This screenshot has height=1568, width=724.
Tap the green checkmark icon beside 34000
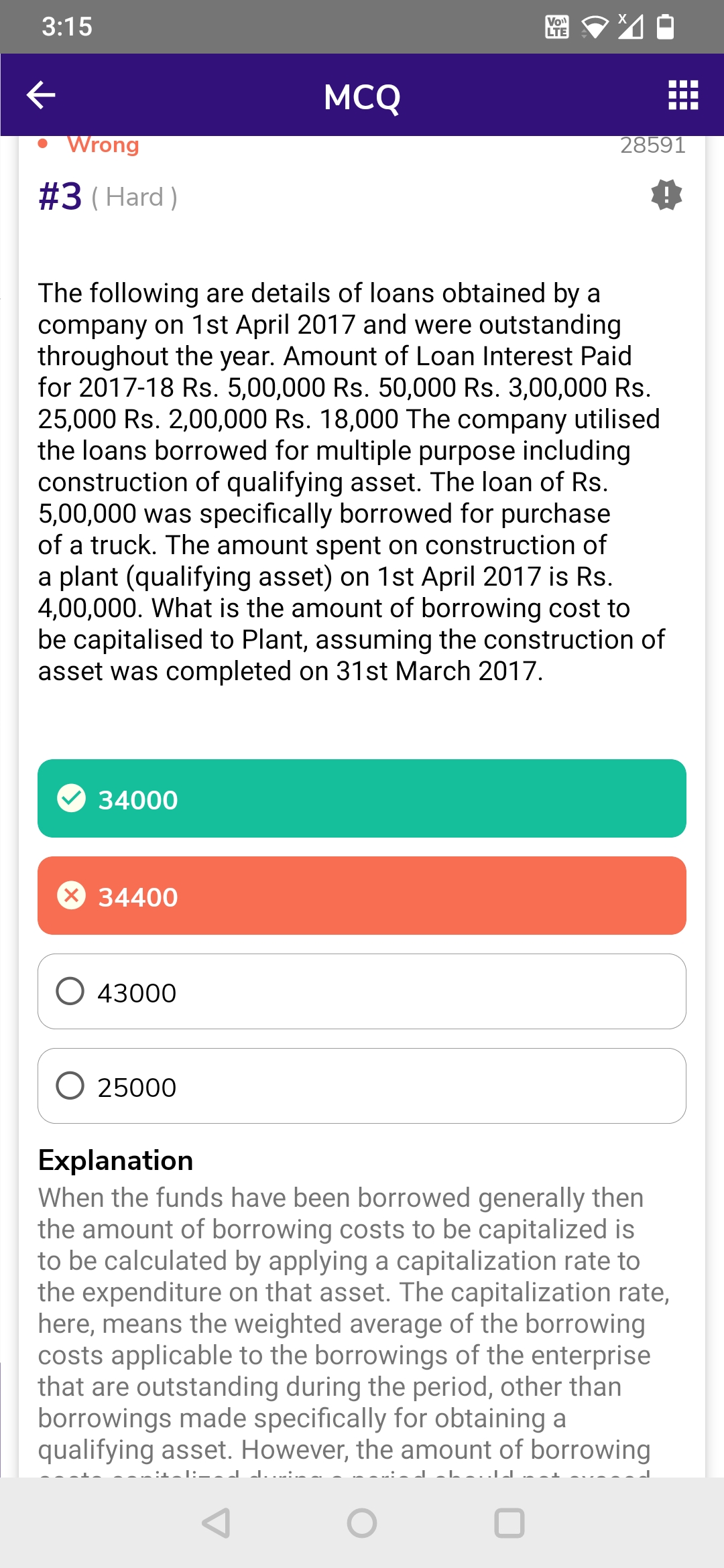point(72,798)
